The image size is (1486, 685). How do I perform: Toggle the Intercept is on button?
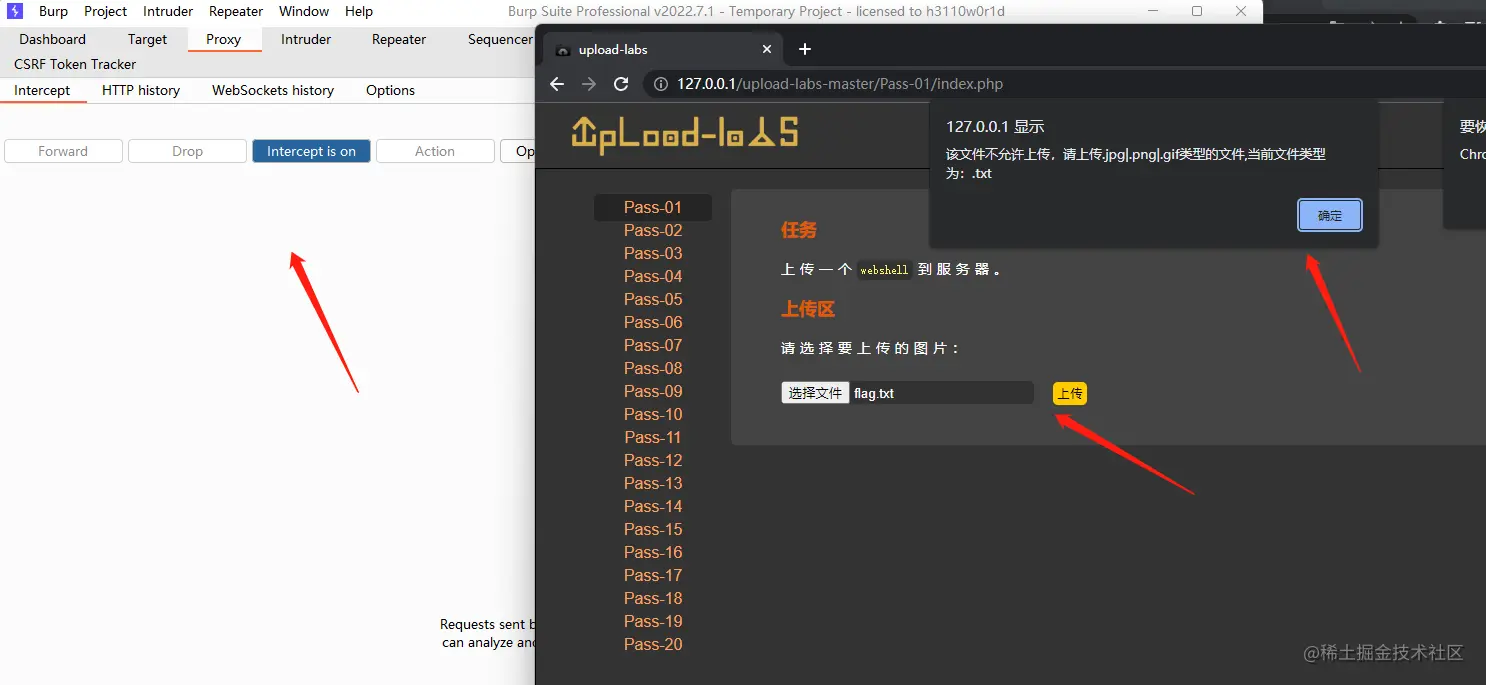click(x=311, y=151)
